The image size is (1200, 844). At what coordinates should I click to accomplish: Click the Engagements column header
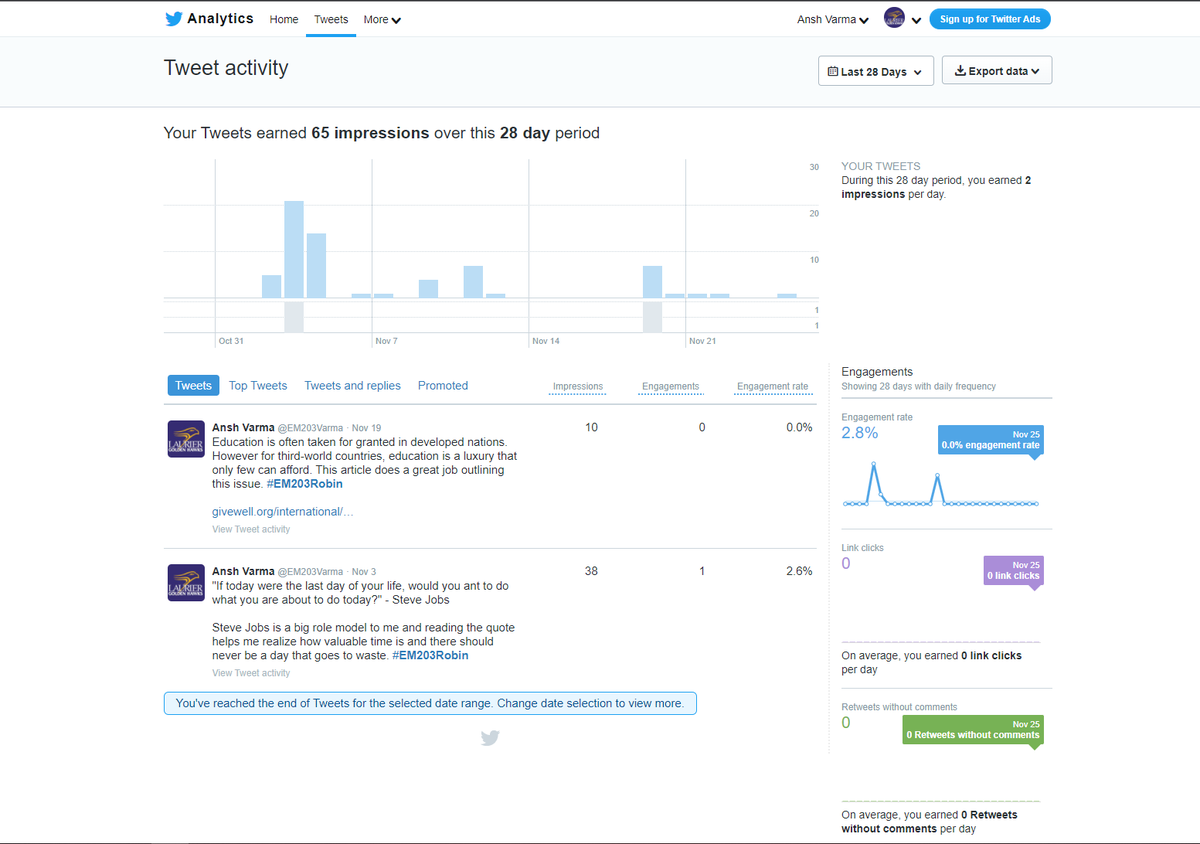pos(670,386)
